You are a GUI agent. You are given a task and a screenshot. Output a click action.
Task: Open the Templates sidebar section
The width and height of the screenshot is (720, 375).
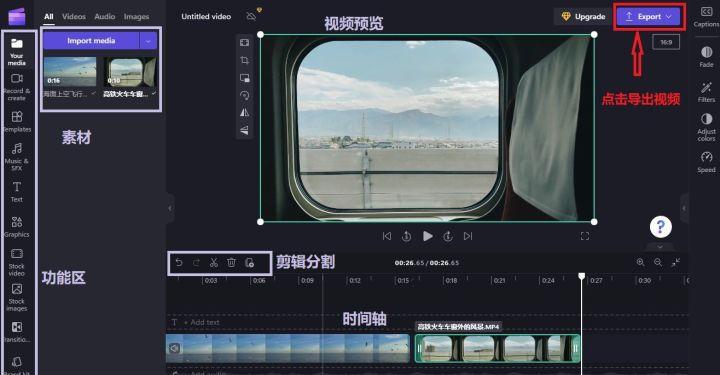coord(17,122)
